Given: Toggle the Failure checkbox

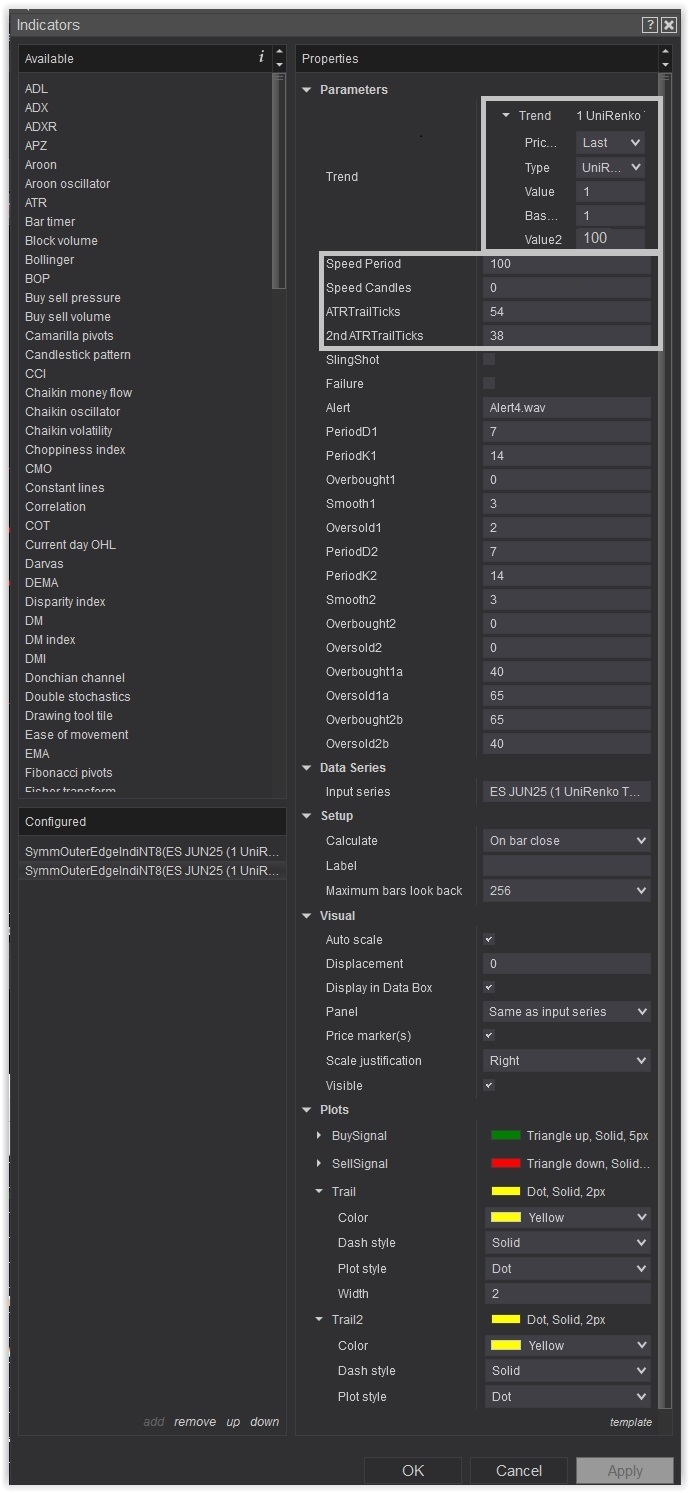Looking at the screenshot, I should 489,383.
